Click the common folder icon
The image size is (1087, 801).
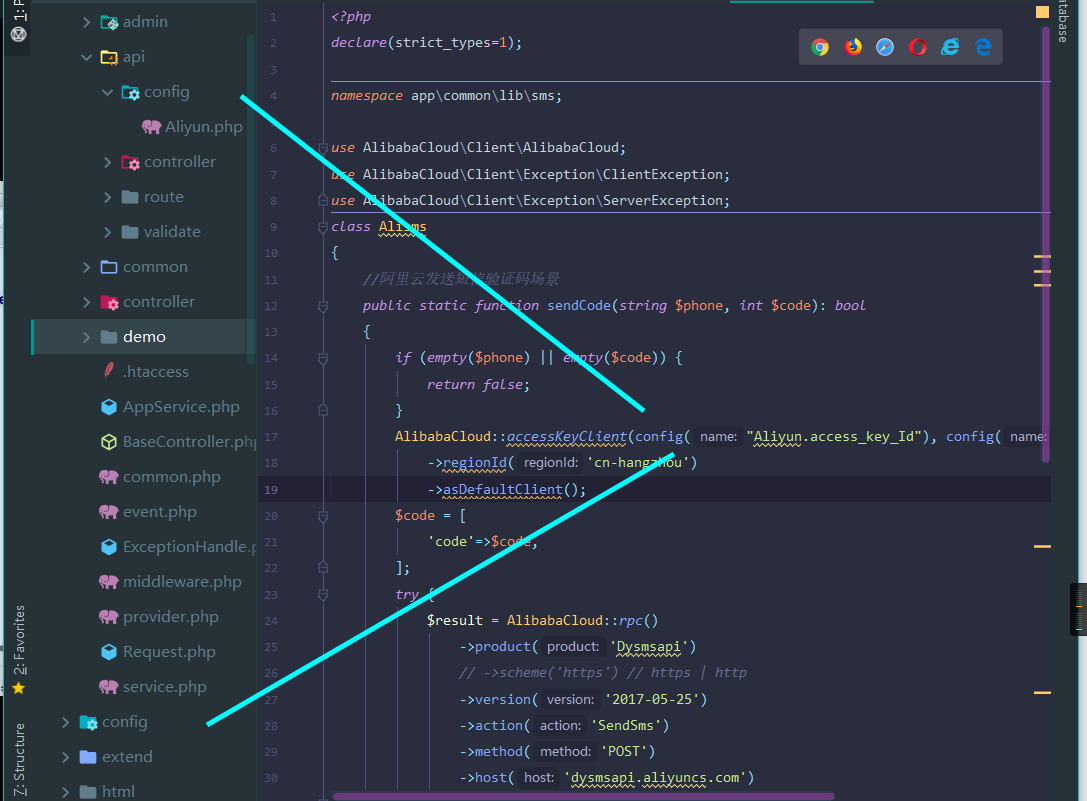(x=109, y=267)
